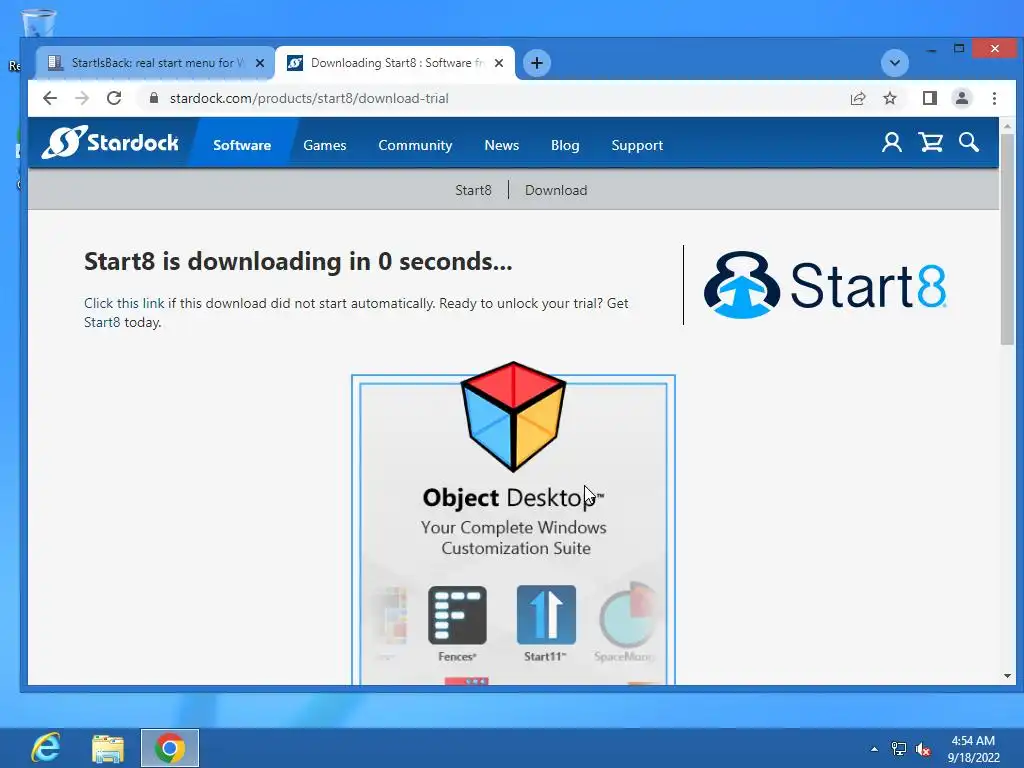Screen dimensions: 1024x768
Task: Click the Stardock site search magnifier
Action: [968, 142]
